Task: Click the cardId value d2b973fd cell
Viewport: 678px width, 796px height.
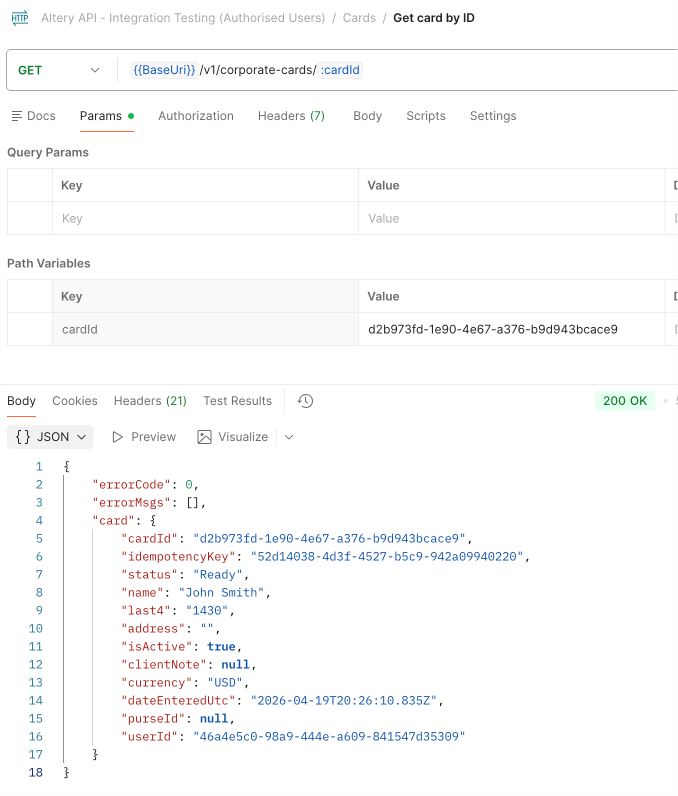Action: [x=512, y=329]
